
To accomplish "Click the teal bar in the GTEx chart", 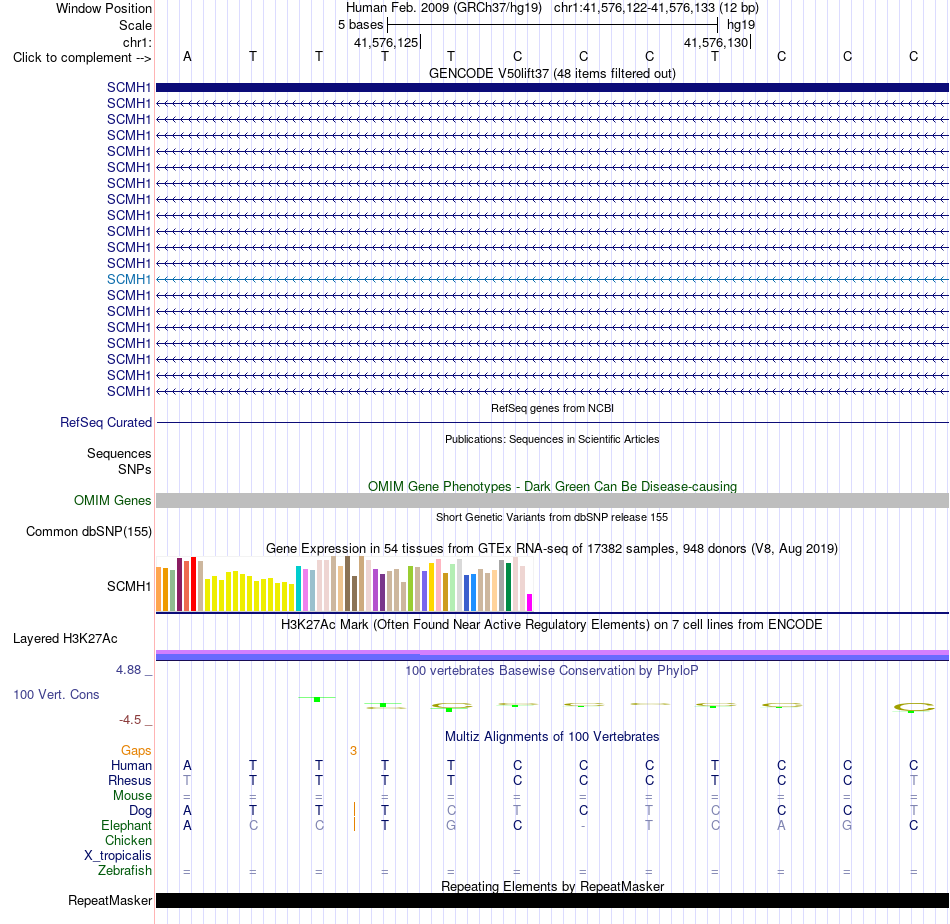I will pos(298,588).
